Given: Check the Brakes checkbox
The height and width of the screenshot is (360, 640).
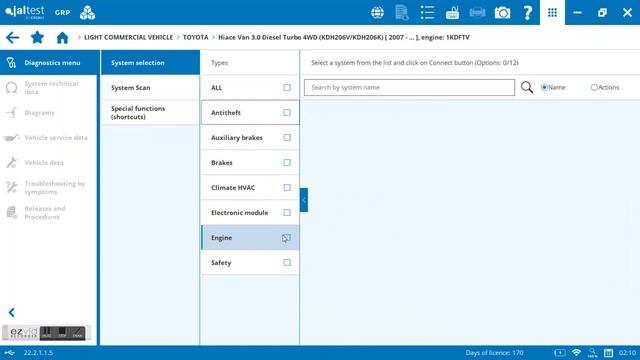Looking at the screenshot, I should (x=287, y=162).
